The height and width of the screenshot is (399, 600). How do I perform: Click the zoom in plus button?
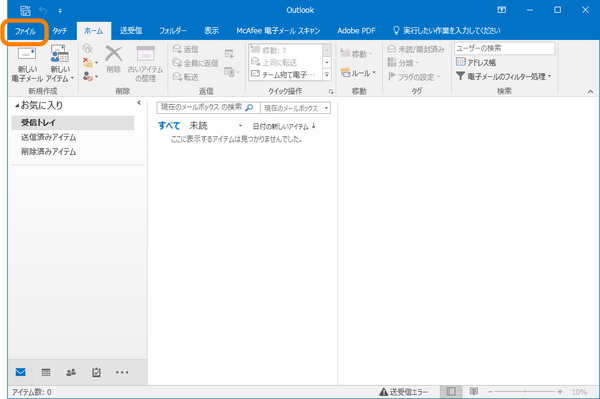[x=560, y=392]
